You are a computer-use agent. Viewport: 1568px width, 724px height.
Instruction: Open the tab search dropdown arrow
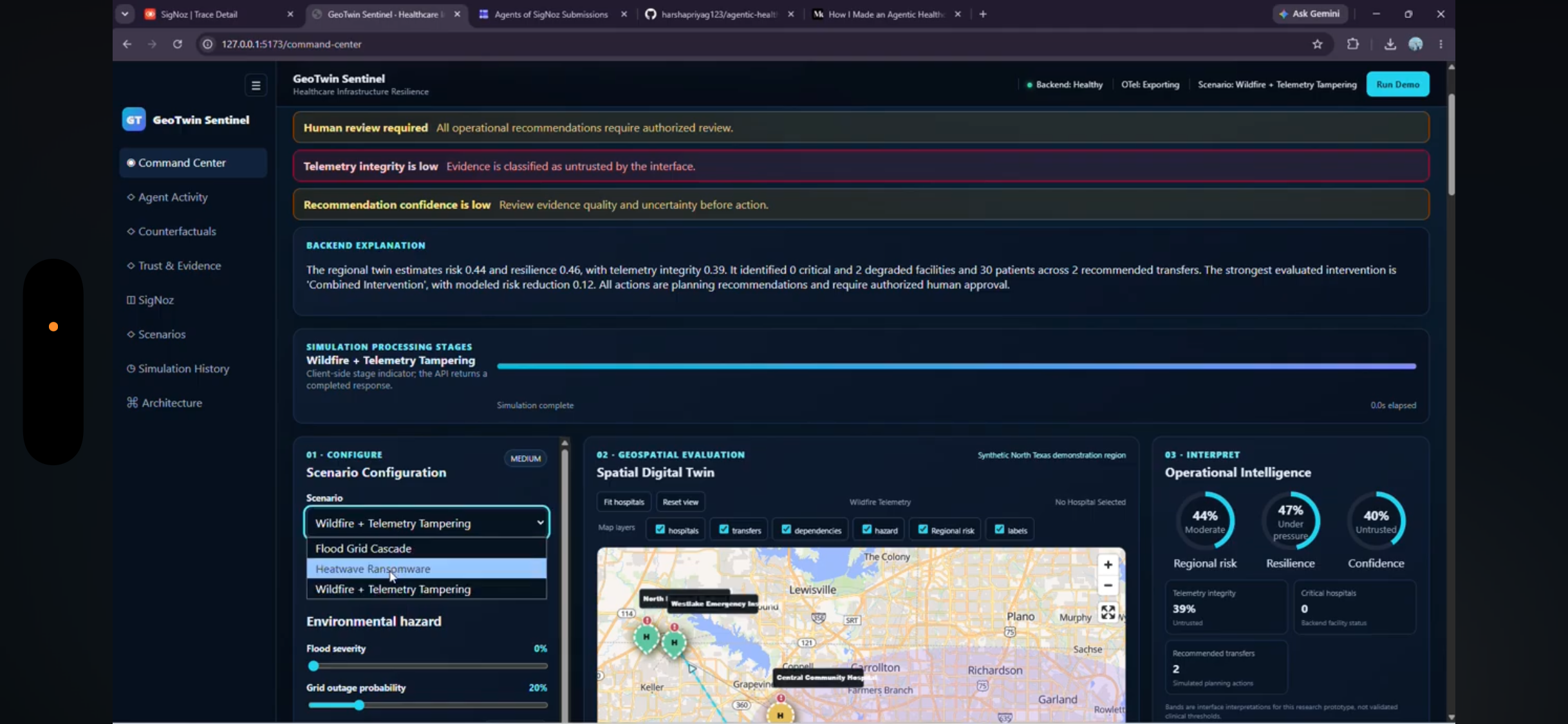(x=125, y=14)
